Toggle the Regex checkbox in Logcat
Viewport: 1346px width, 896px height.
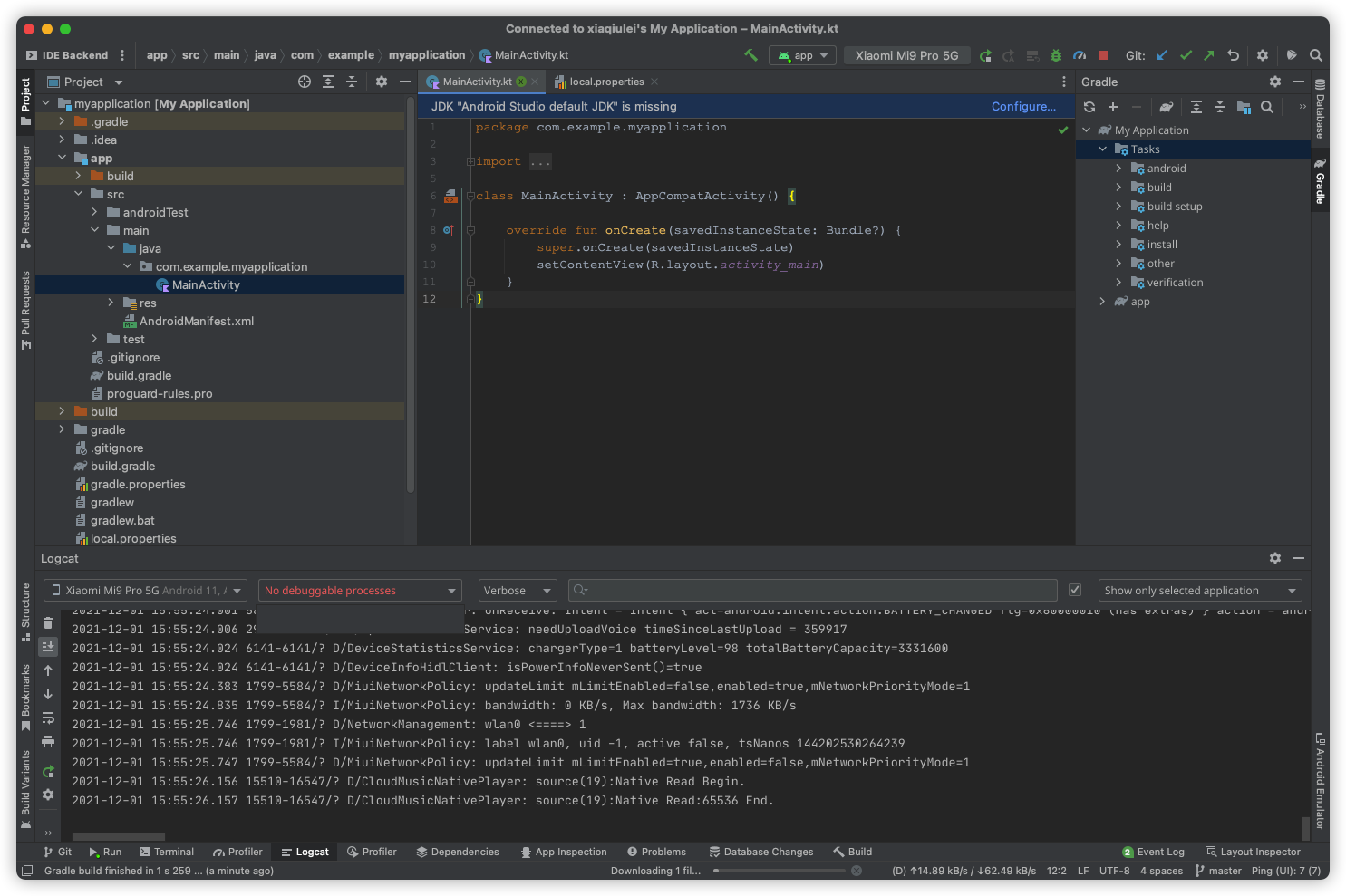pos(1075,591)
